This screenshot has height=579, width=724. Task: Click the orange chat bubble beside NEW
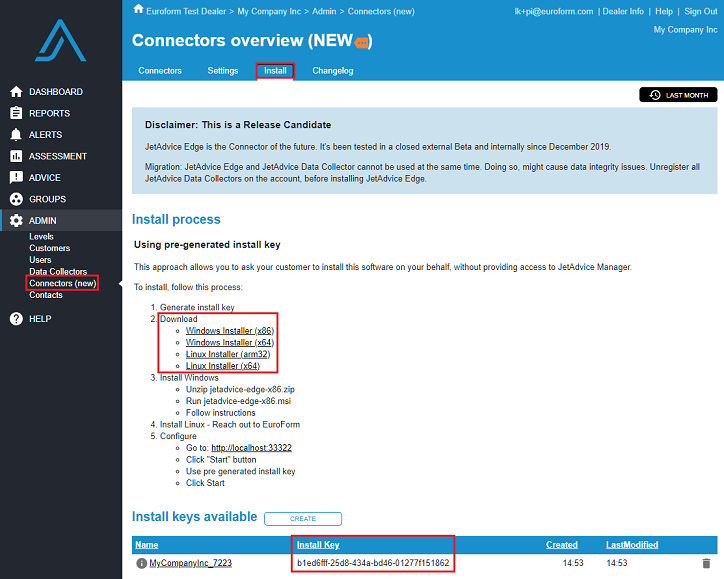pyautogui.click(x=362, y=42)
